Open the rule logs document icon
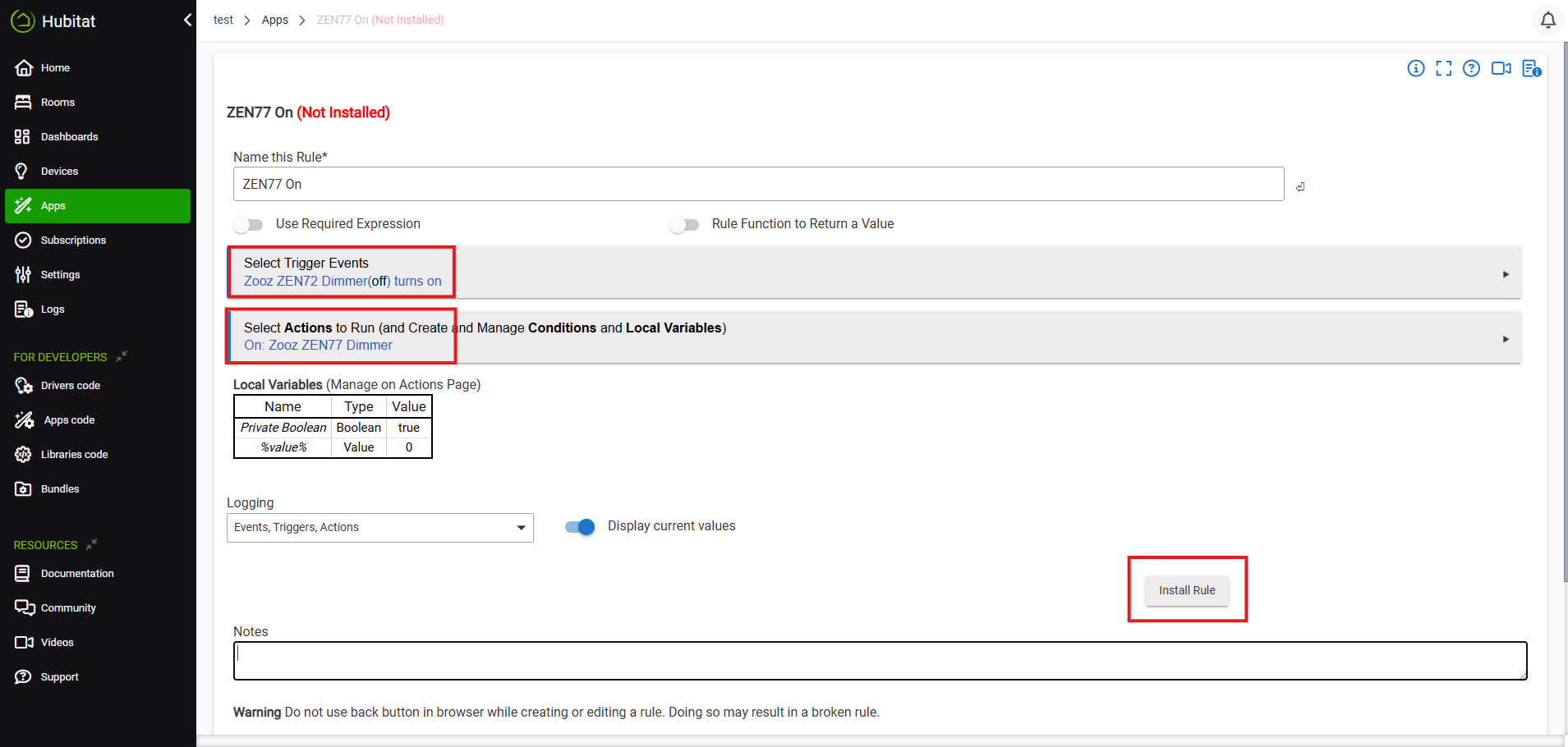The image size is (1568, 747). [1531, 68]
